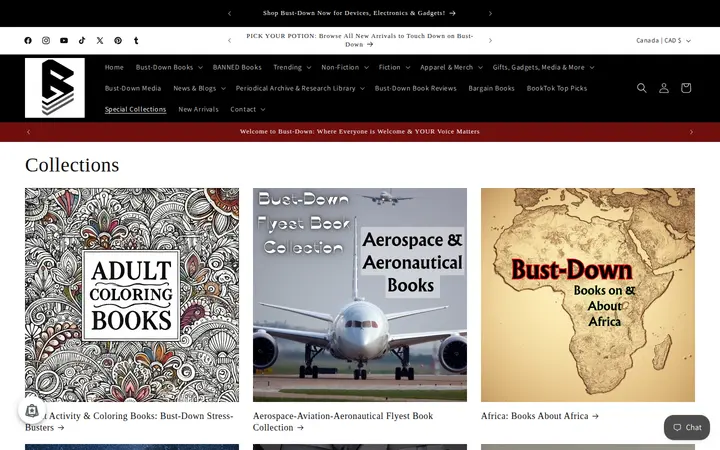
Task: Open the Bargain Books menu item
Action: (491, 88)
